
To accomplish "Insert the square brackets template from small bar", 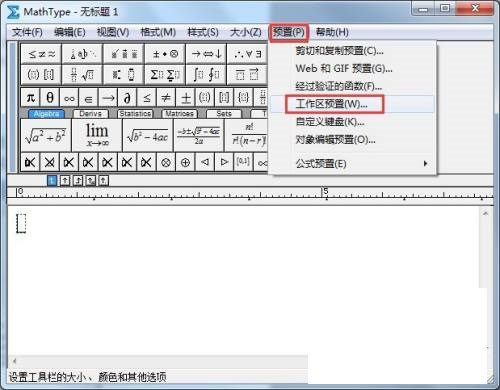I will (224, 97).
